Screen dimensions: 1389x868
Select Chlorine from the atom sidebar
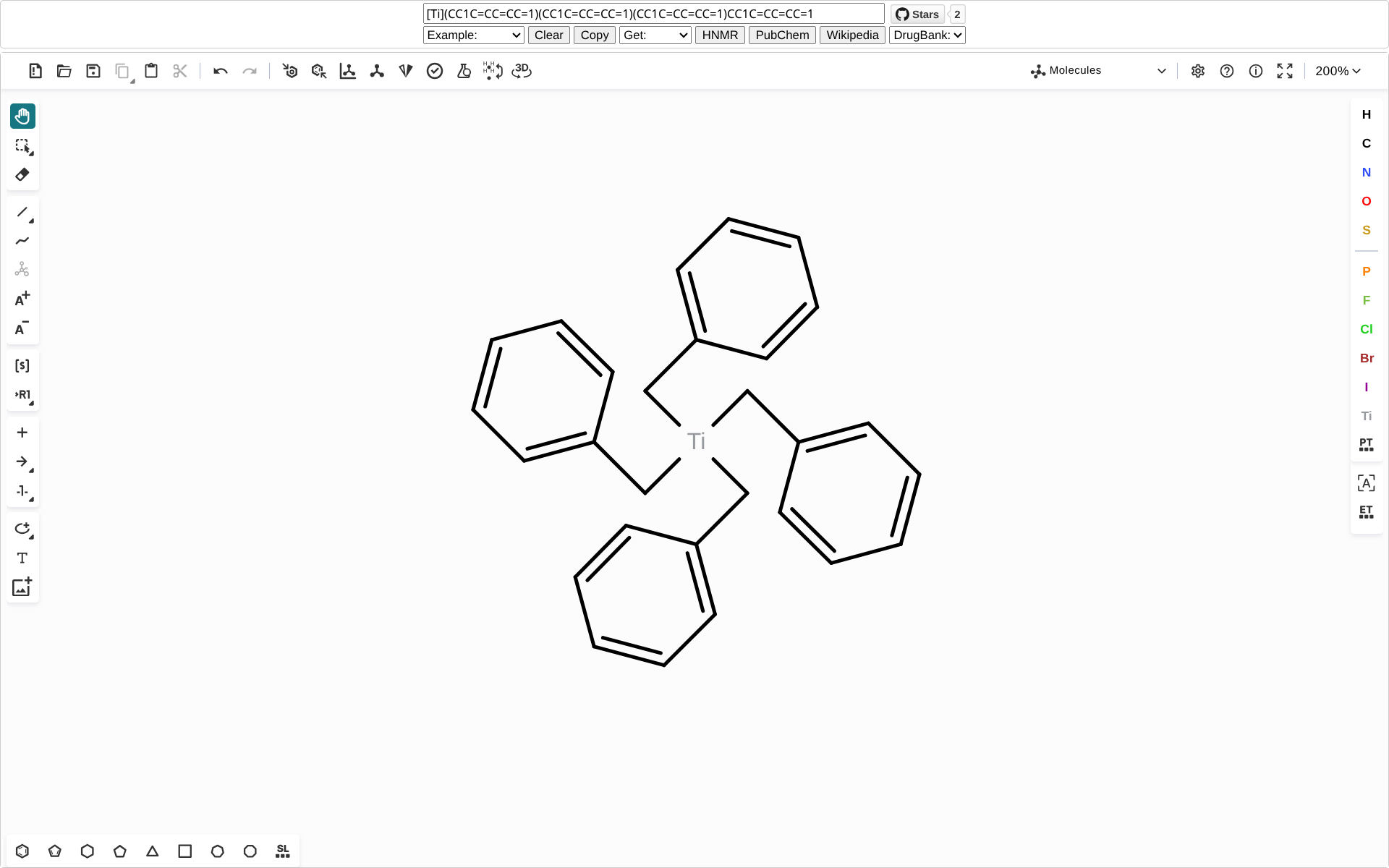tap(1366, 330)
